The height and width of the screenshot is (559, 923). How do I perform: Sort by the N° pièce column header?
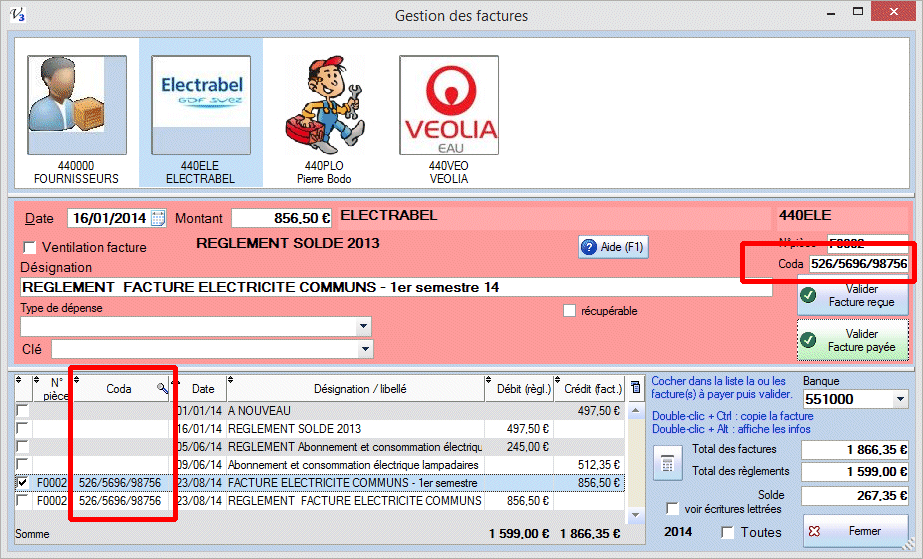tap(52, 388)
